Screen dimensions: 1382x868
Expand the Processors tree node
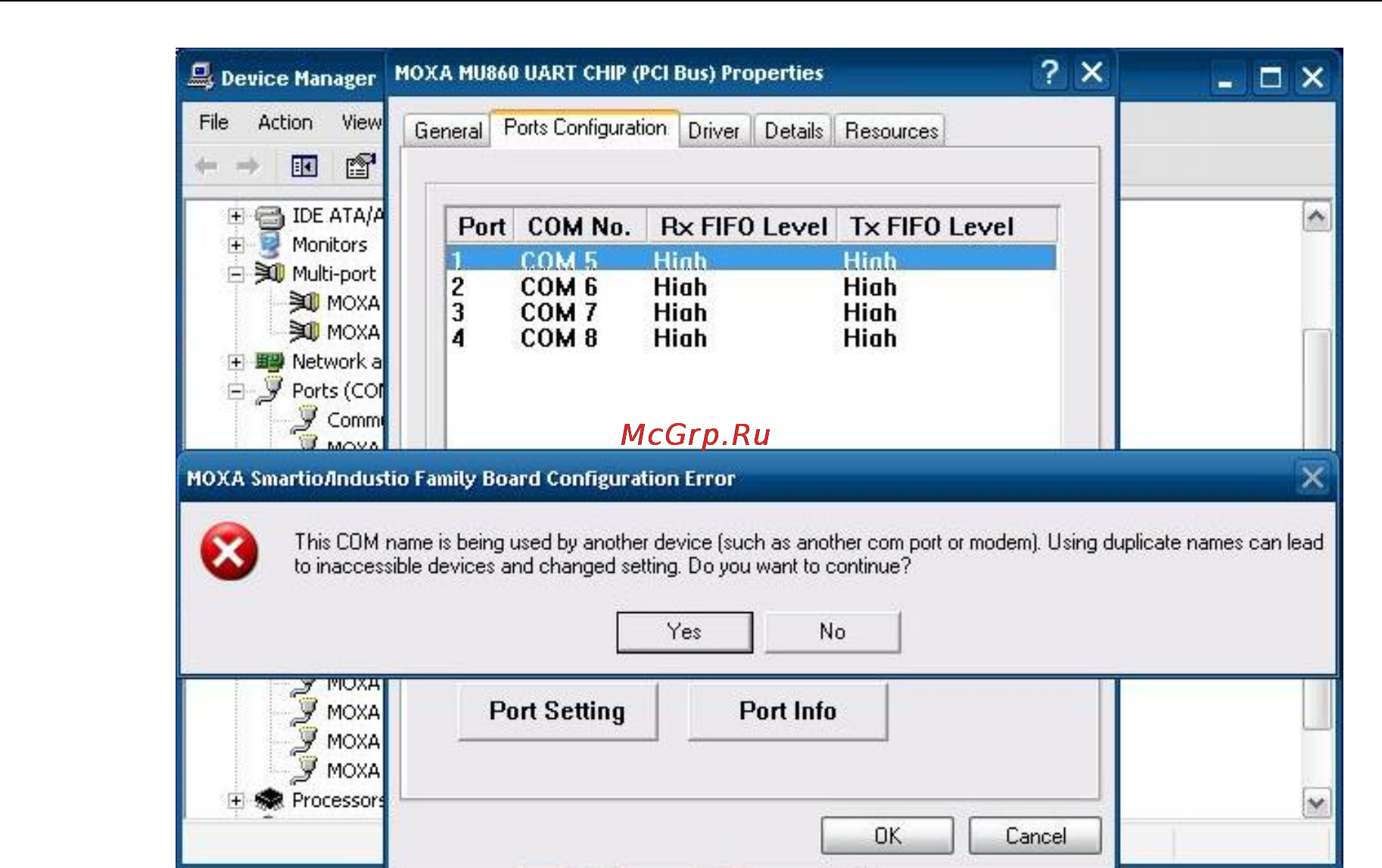coord(236,800)
